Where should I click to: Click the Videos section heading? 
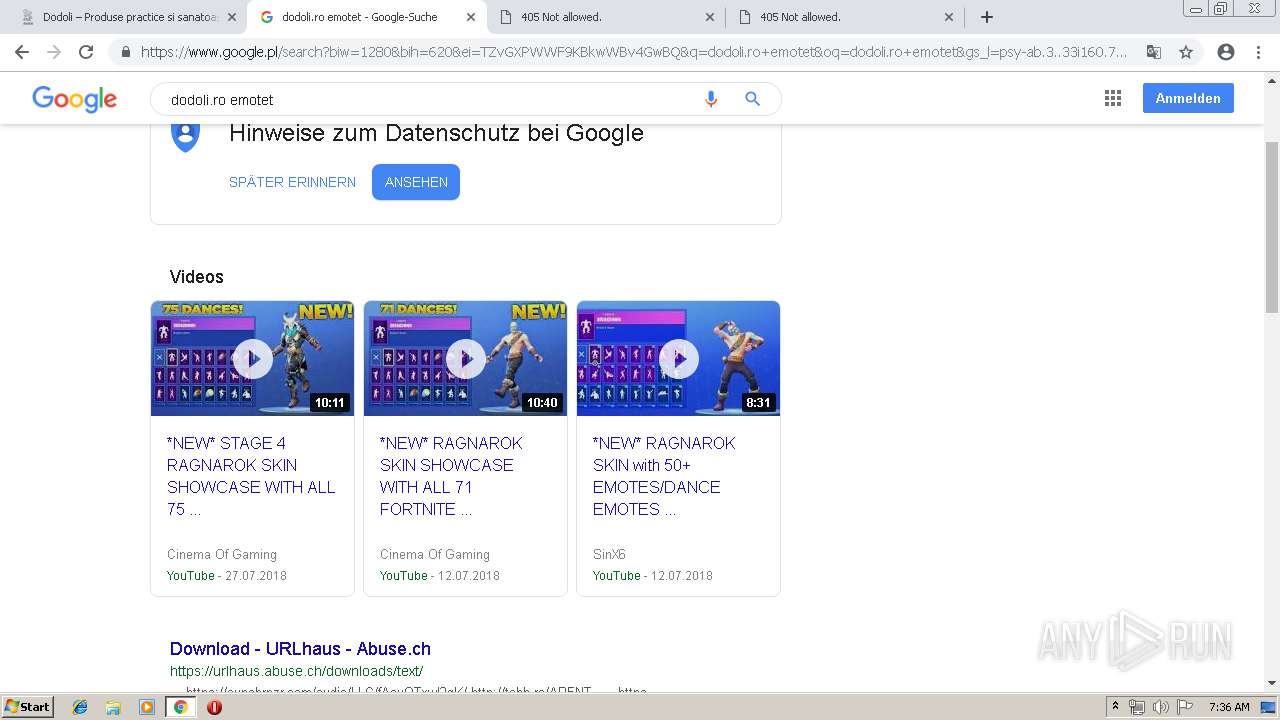(197, 277)
